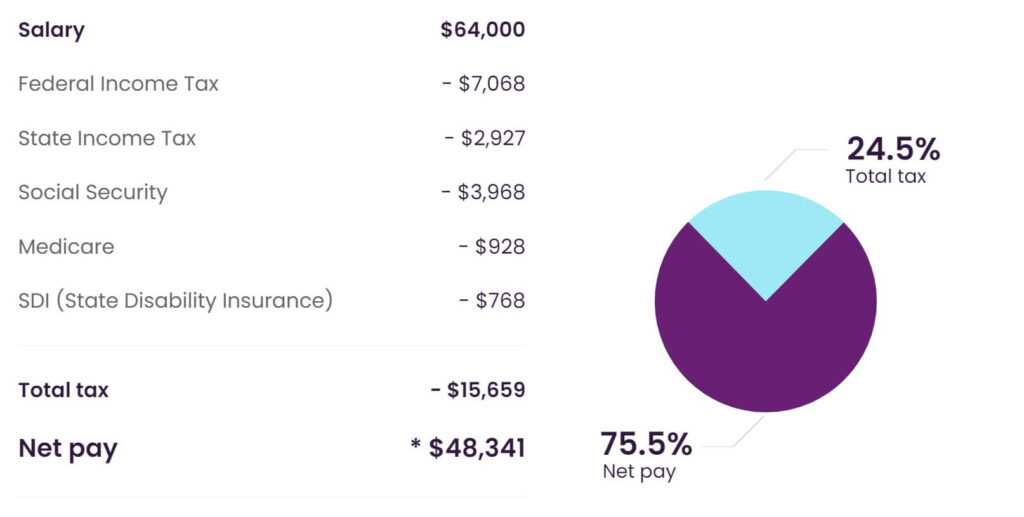This screenshot has width=1024, height=517.
Task: Click the purple net pay pie slice
Action: [x=765, y=350]
